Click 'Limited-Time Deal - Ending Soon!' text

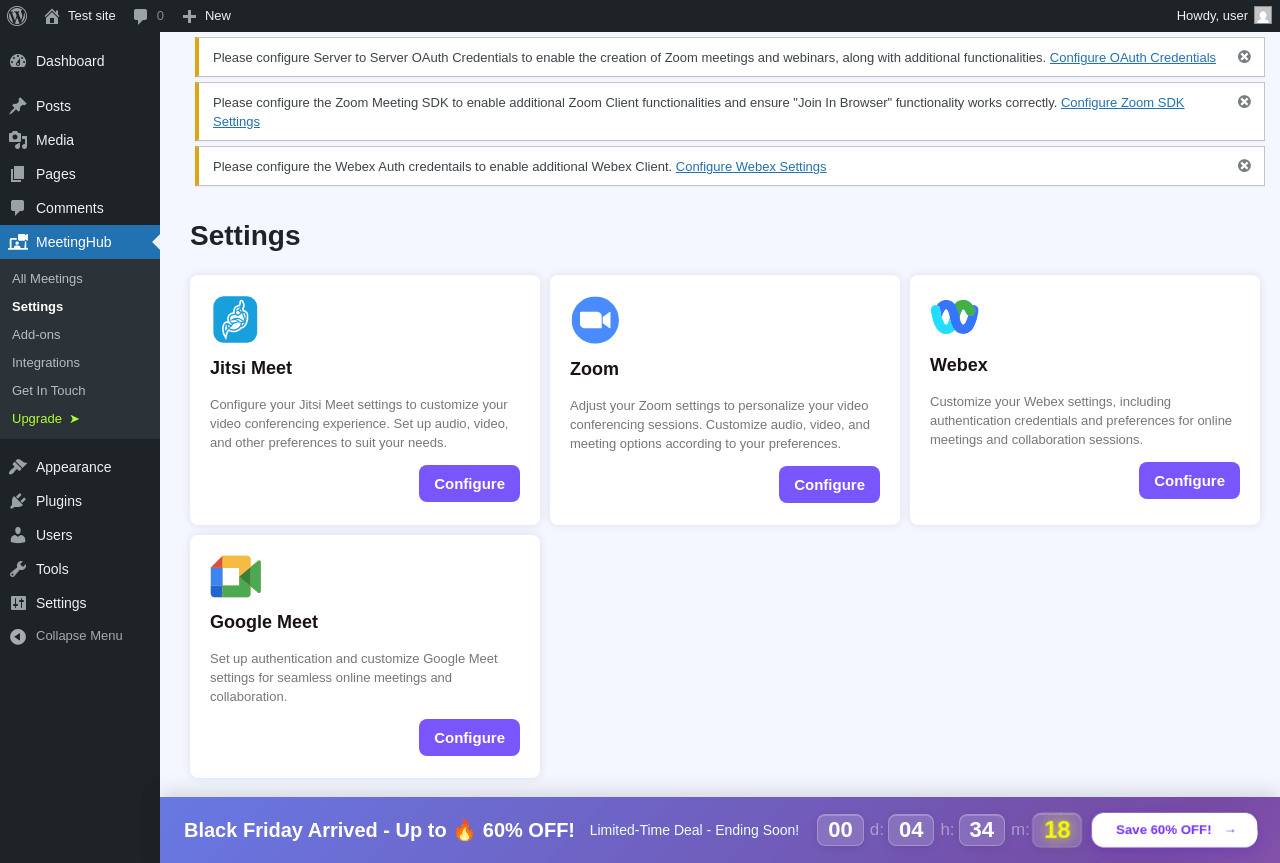click(x=694, y=830)
